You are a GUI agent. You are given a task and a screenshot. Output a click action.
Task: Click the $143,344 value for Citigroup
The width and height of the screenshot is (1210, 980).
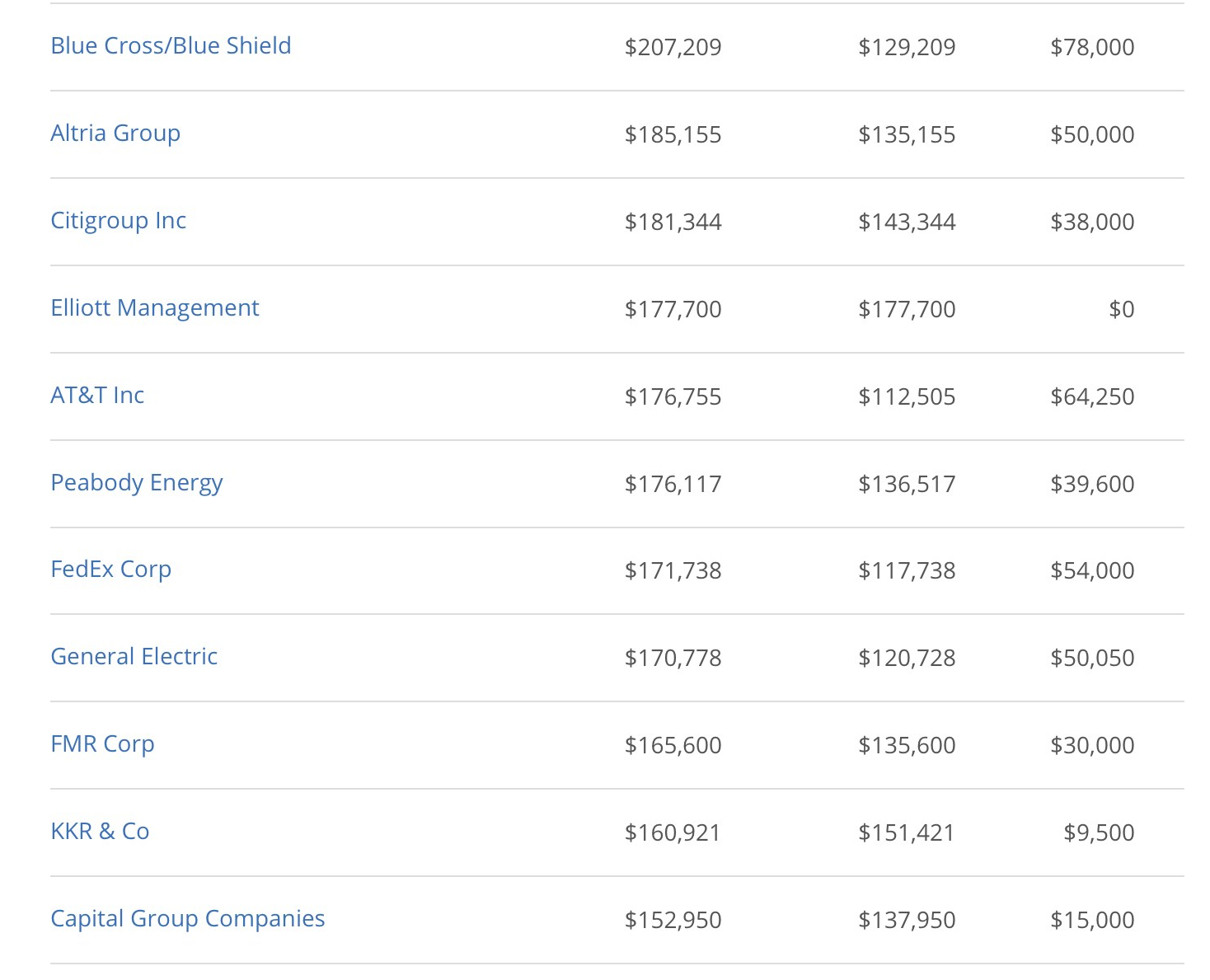(907, 223)
